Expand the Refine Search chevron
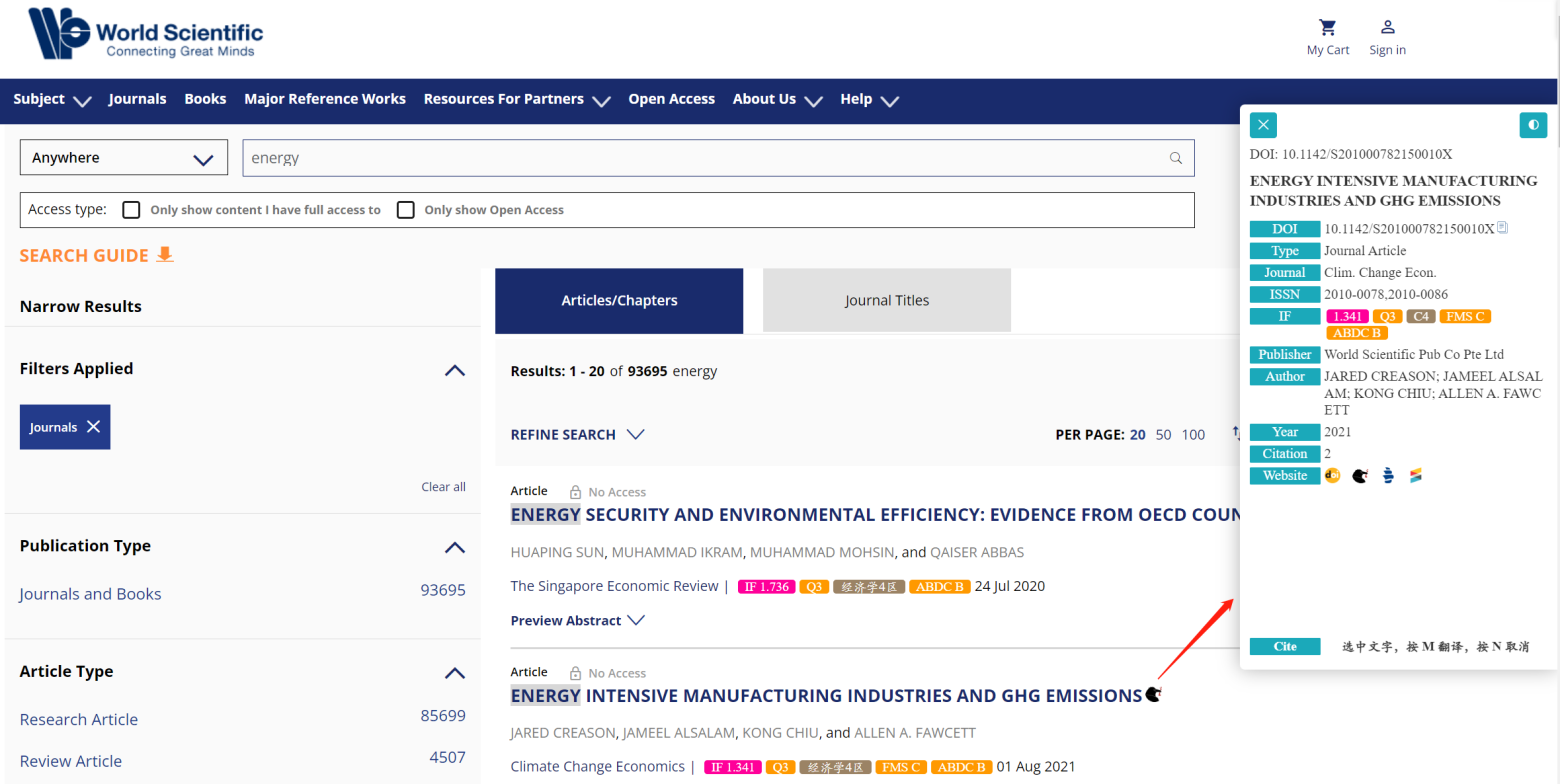Viewport: 1560px width, 784px height. coord(635,435)
